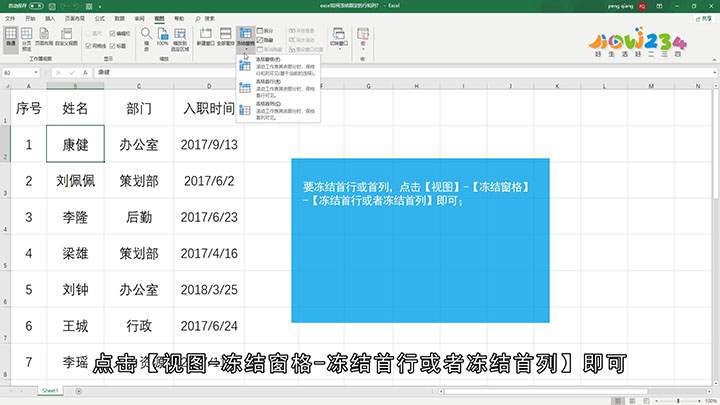Select the cell with date 2017/6/23
The width and height of the screenshot is (720, 405).
(x=209, y=217)
